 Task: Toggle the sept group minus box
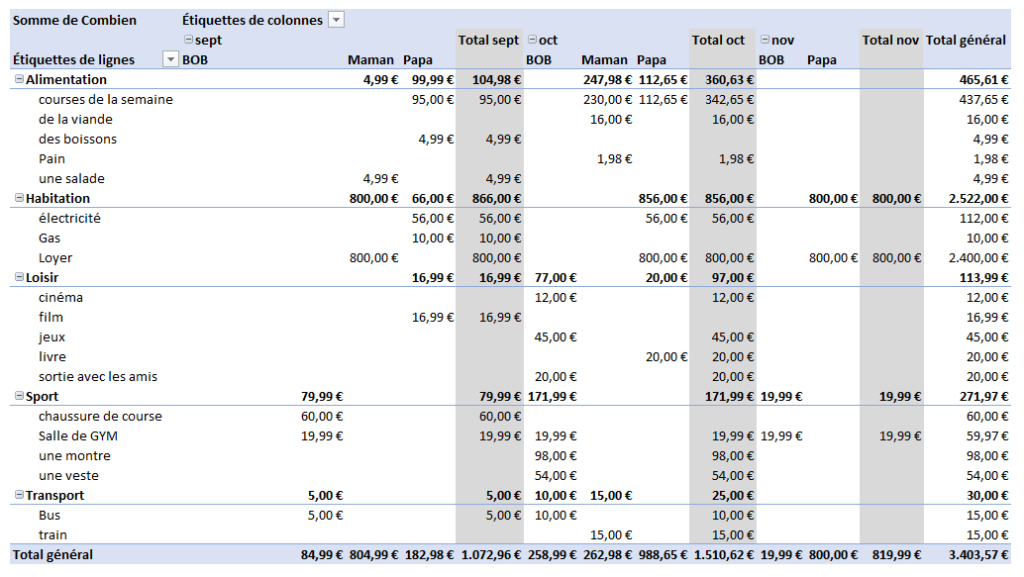point(189,40)
